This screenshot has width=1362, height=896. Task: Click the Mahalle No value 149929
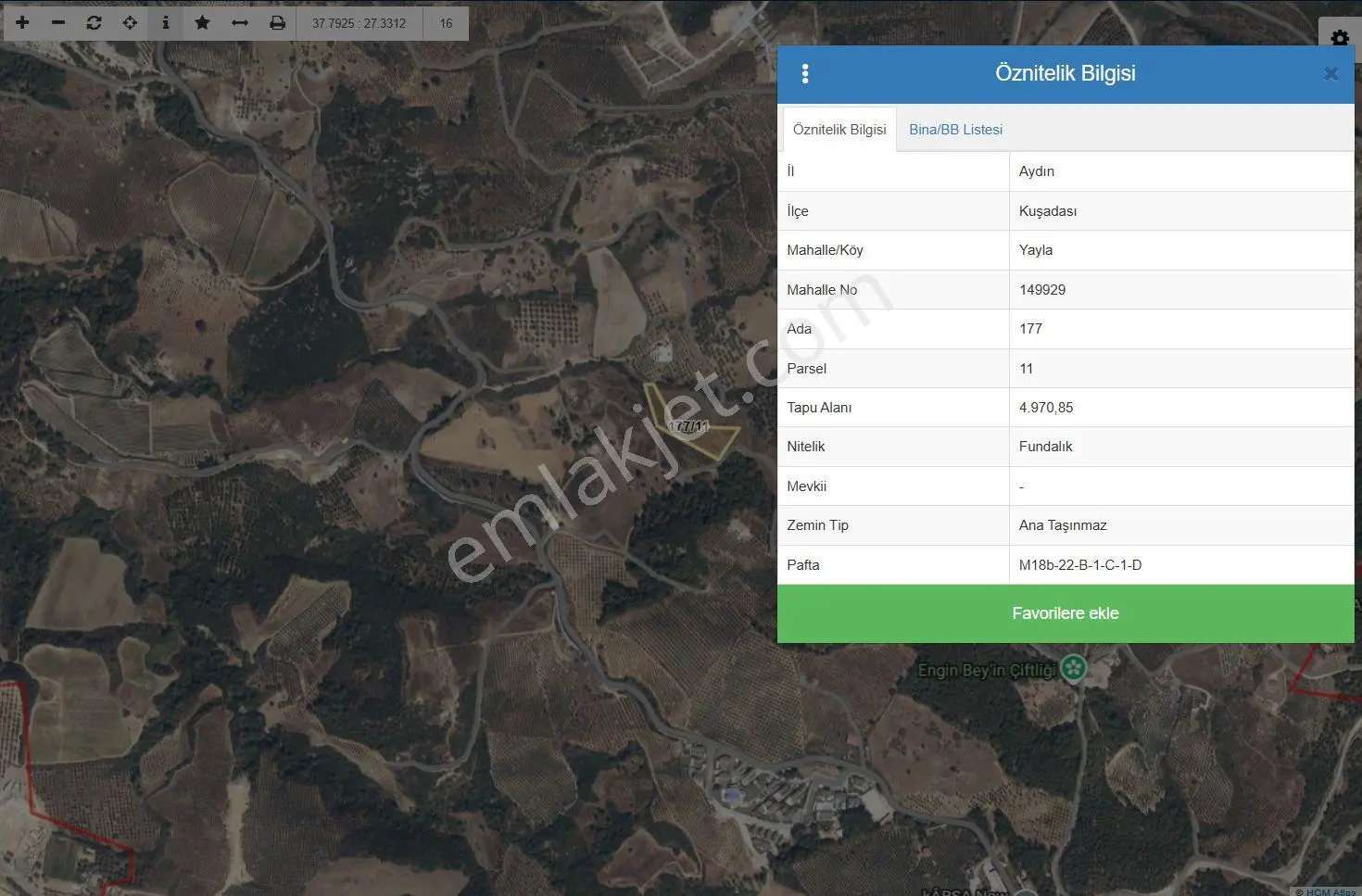(1042, 290)
